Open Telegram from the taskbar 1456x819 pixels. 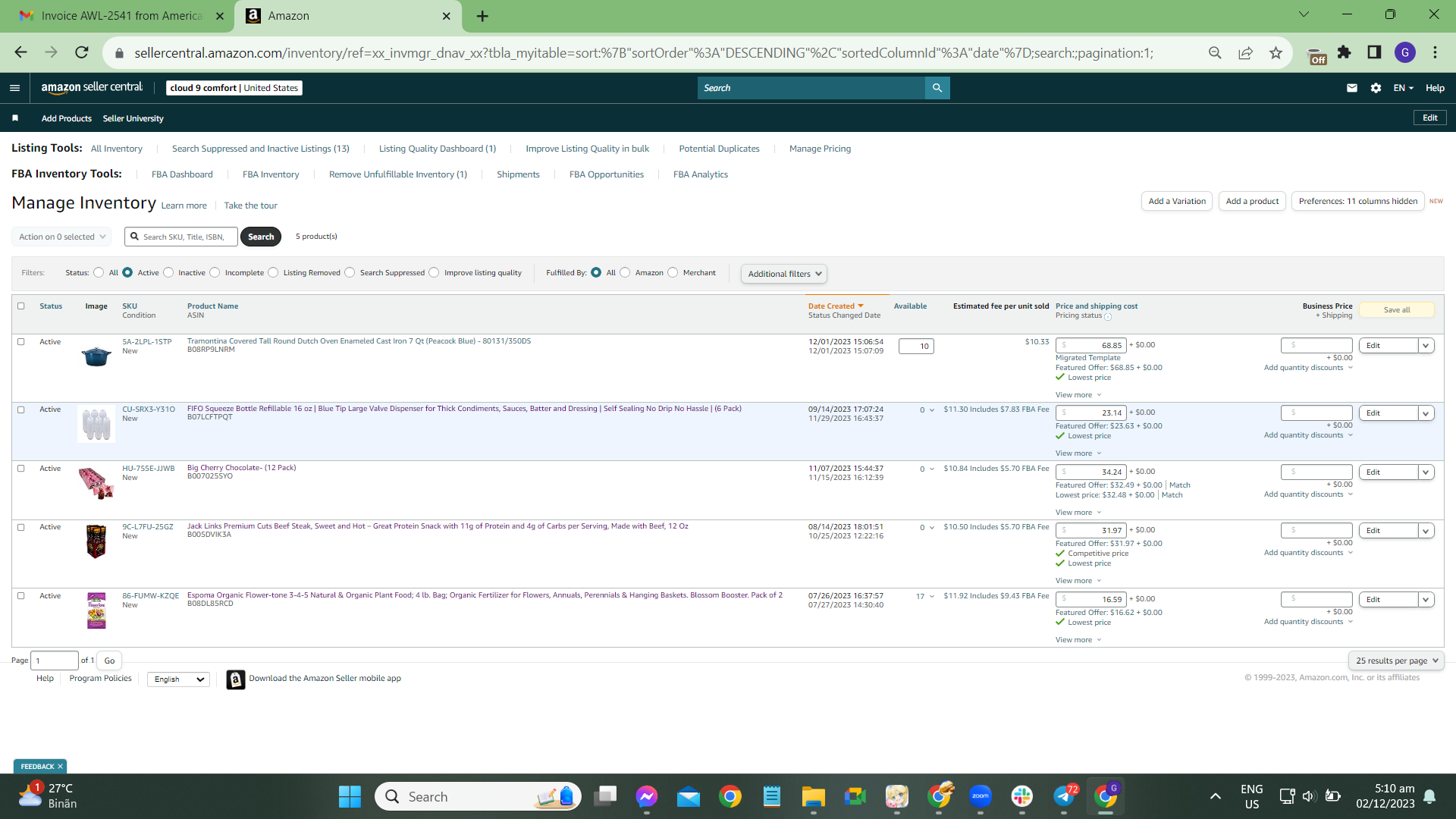click(1064, 796)
